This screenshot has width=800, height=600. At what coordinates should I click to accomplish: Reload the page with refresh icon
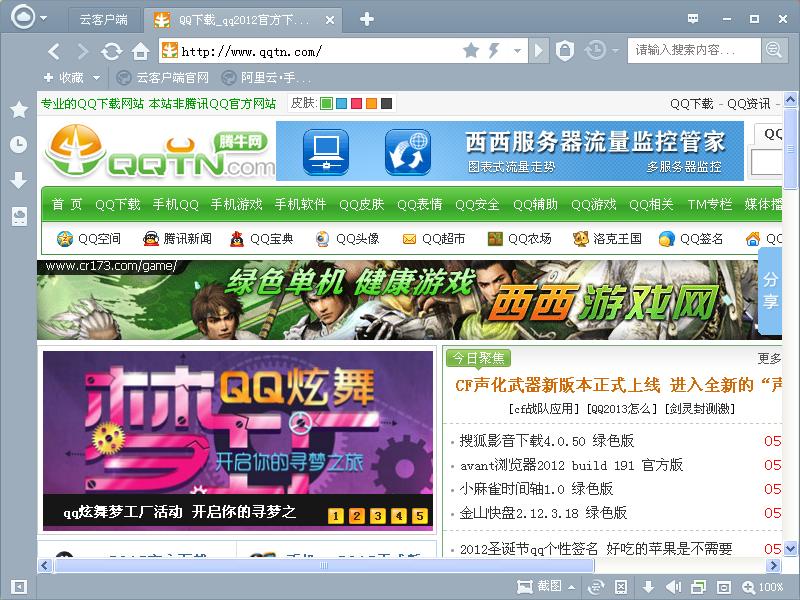(111, 52)
